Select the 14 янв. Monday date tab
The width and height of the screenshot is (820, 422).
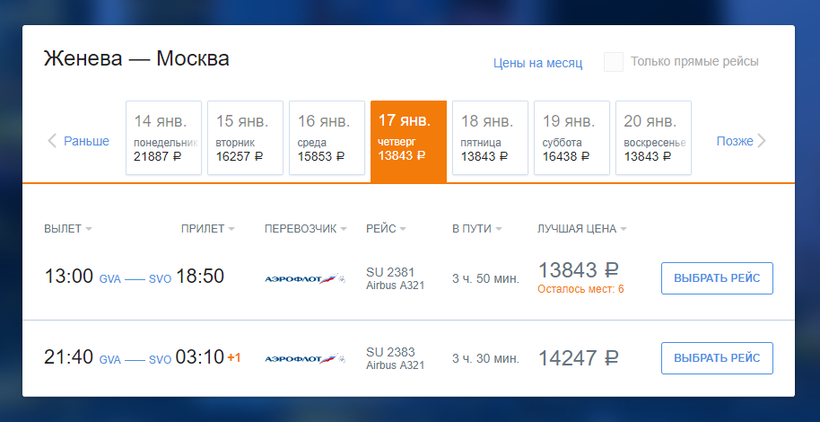tap(164, 138)
